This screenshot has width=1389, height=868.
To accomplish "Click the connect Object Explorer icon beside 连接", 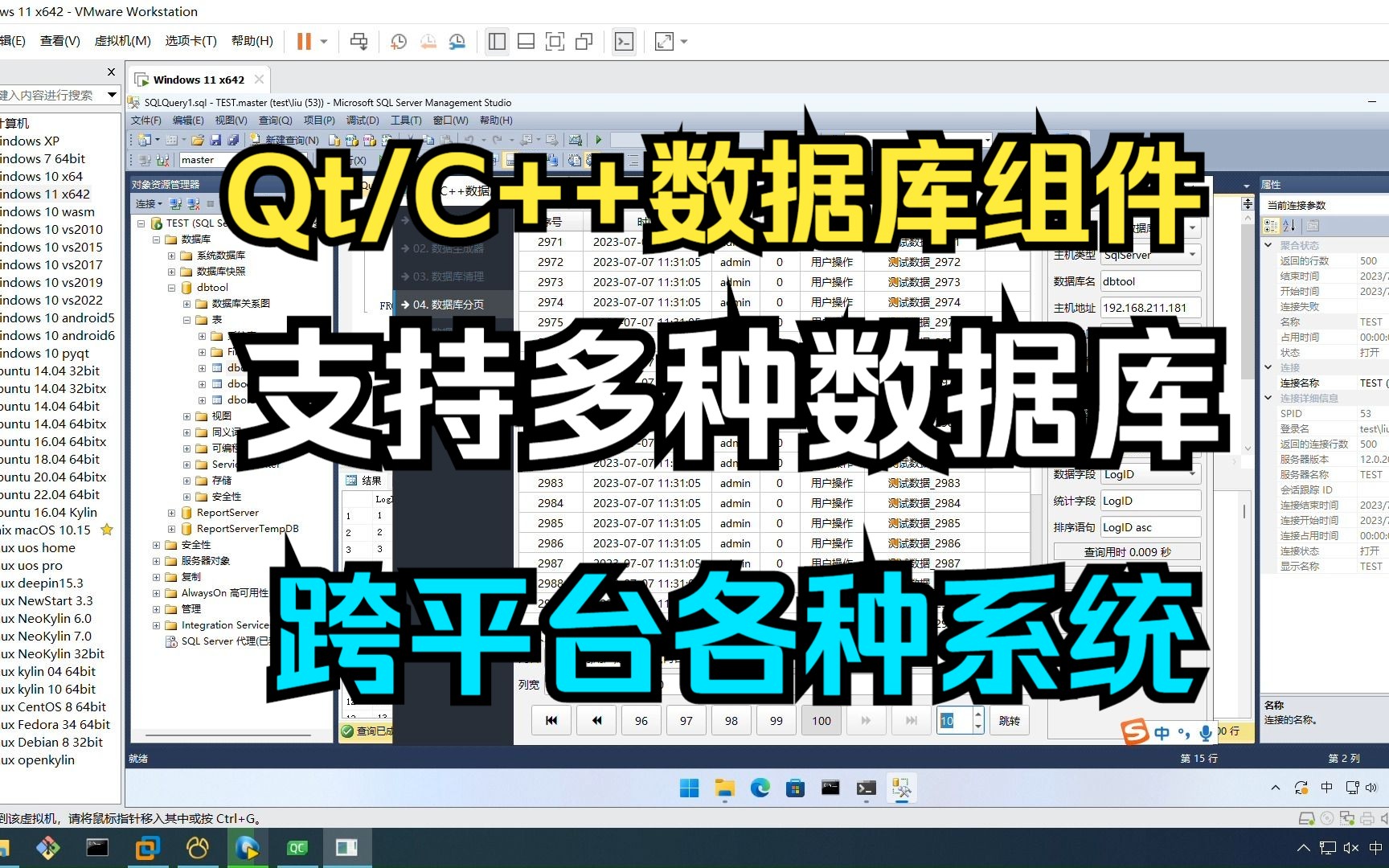I will (176, 204).
